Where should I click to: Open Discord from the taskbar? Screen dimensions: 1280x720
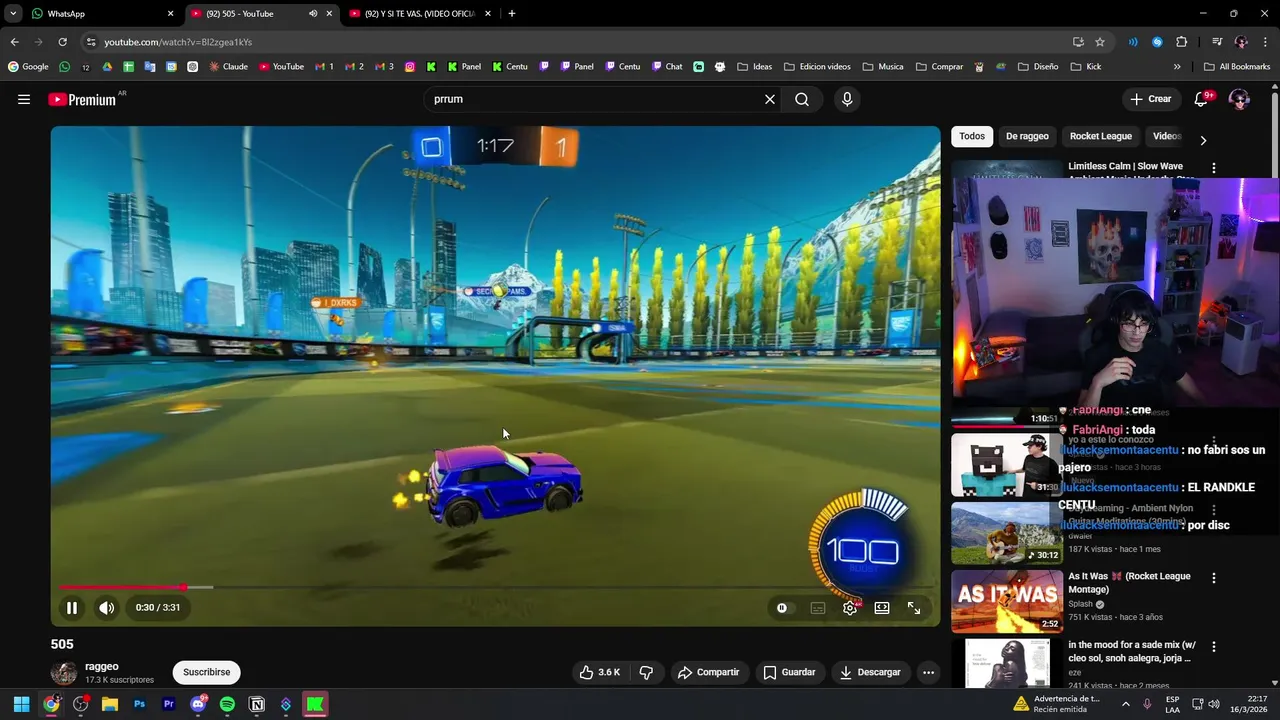(x=198, y=704)
